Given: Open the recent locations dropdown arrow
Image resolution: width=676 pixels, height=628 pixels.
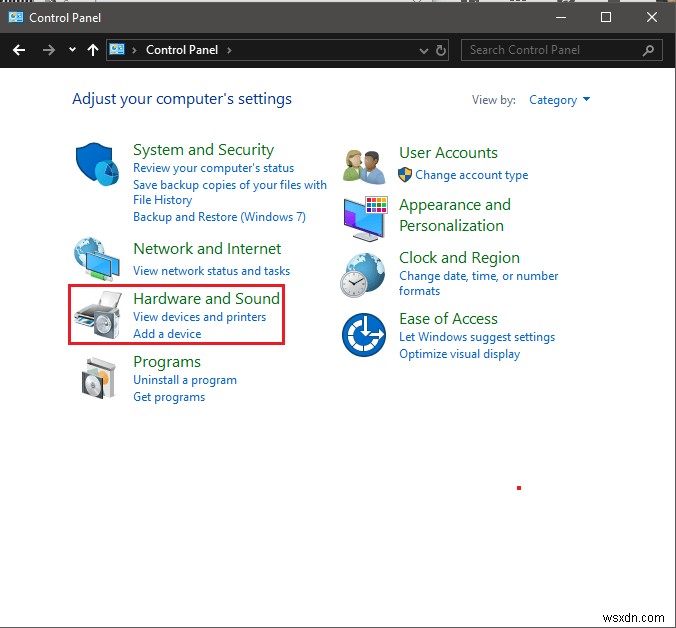Looking at the screenshot, I should [72, 50].
